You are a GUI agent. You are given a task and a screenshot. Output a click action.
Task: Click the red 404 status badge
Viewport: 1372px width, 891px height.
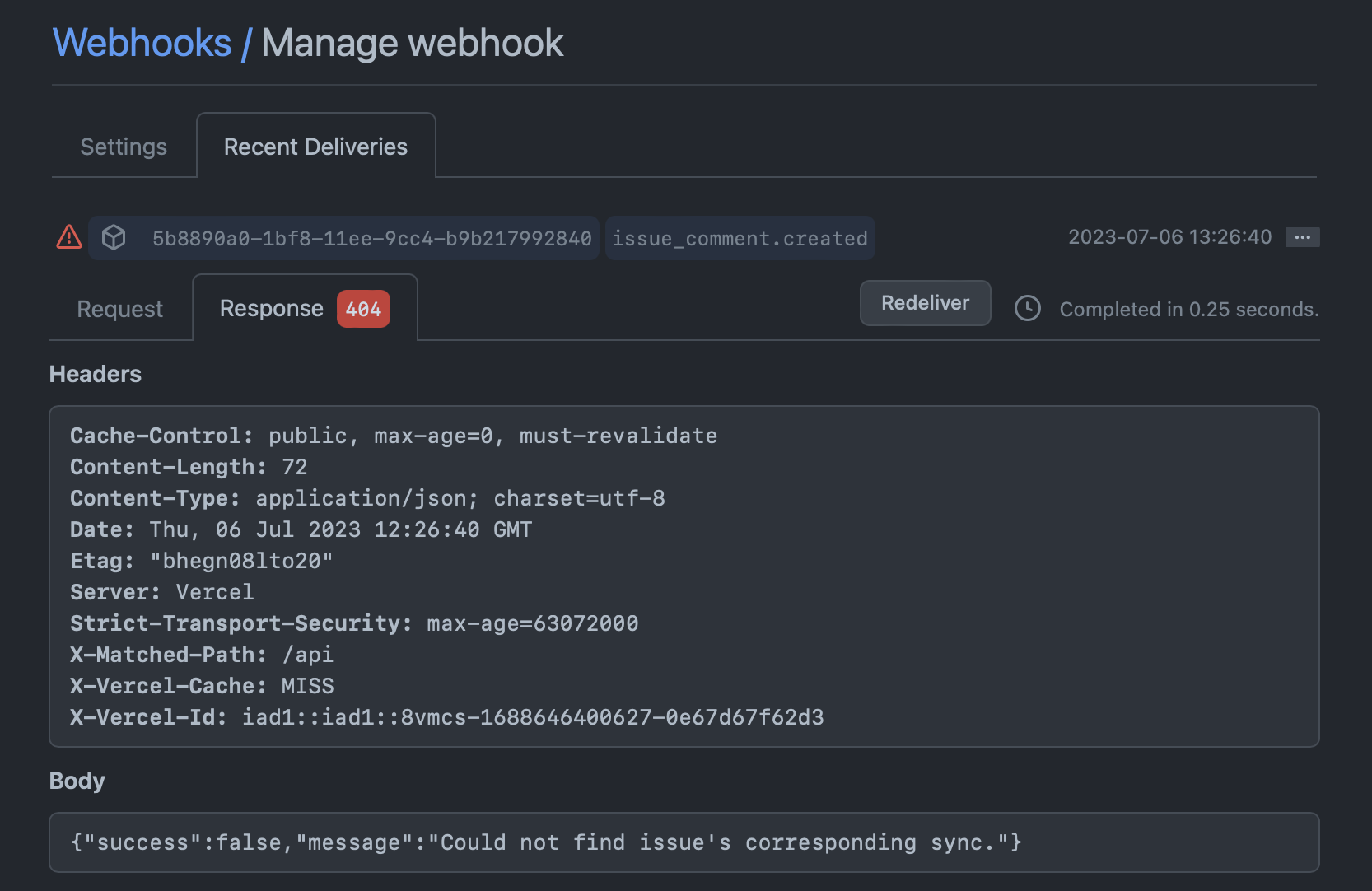[x=362, y=309]
